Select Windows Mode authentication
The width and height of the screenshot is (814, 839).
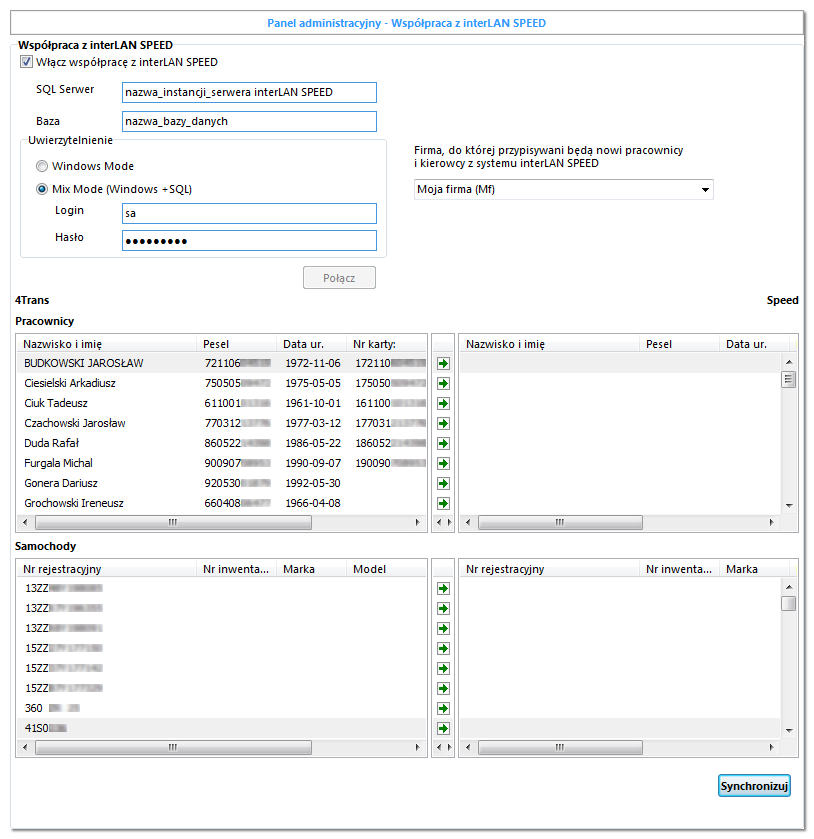click(x=42, y=166)
